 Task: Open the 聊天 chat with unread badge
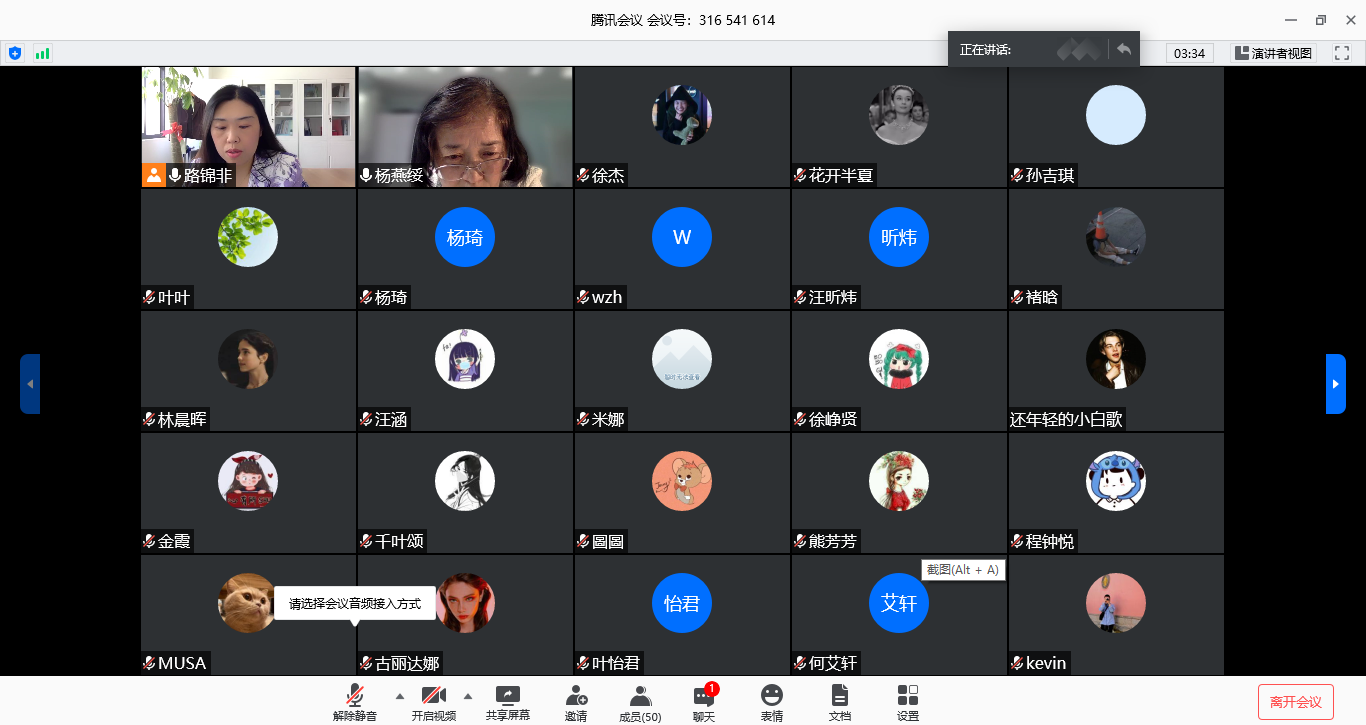pyautogui.click(x=704, y=702)
